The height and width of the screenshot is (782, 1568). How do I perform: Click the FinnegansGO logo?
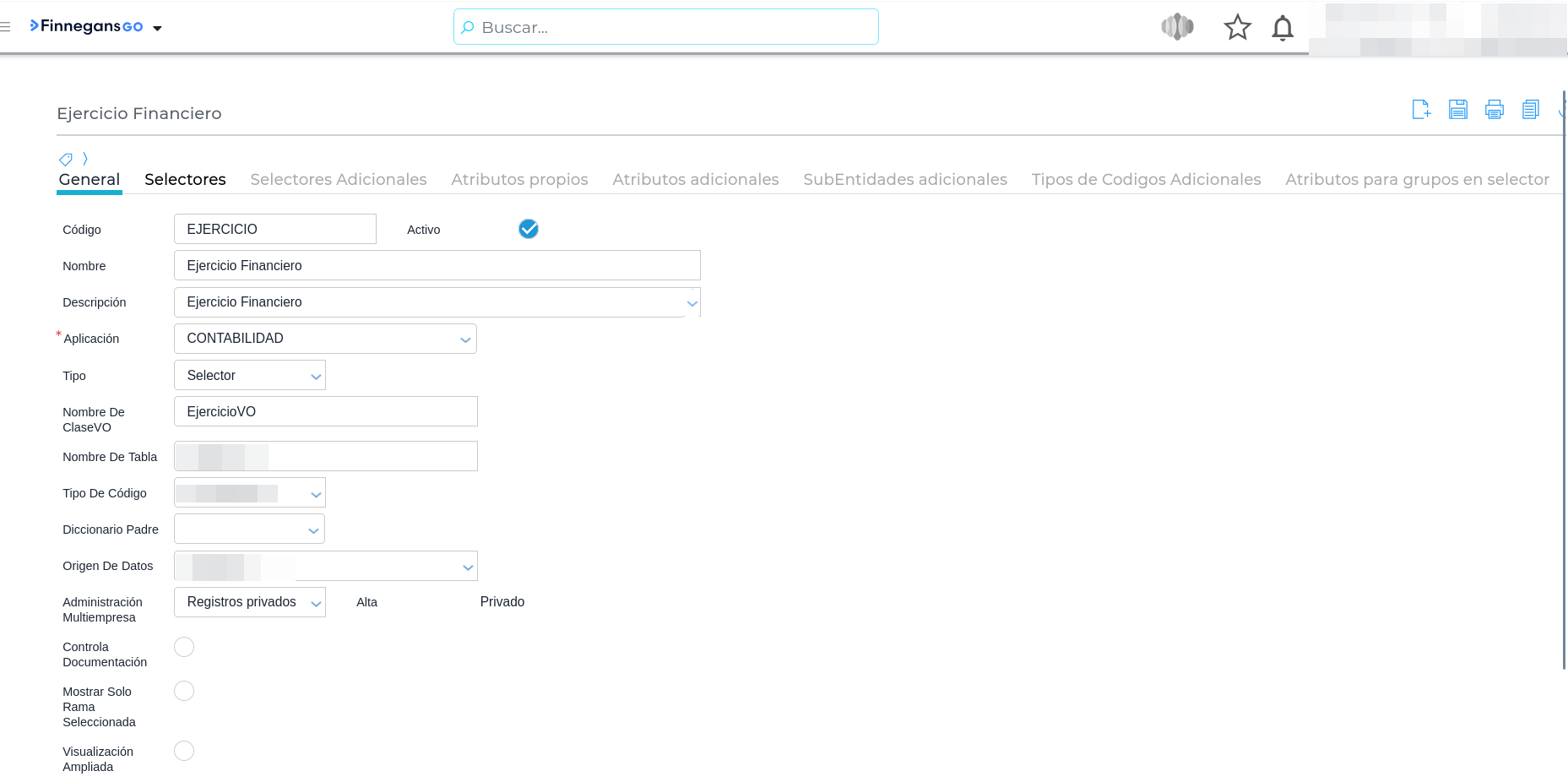pyautogui.click(x=87, y=27)
